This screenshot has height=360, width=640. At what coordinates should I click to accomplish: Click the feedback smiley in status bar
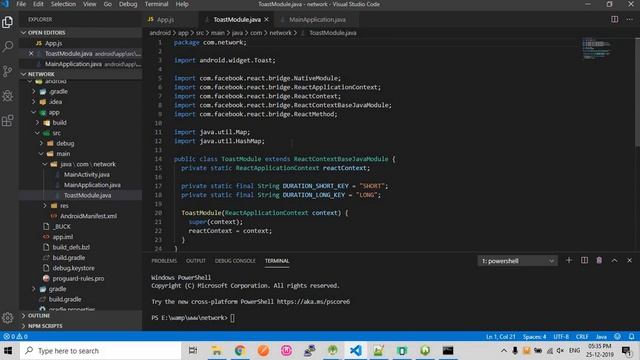click(618, 336)
